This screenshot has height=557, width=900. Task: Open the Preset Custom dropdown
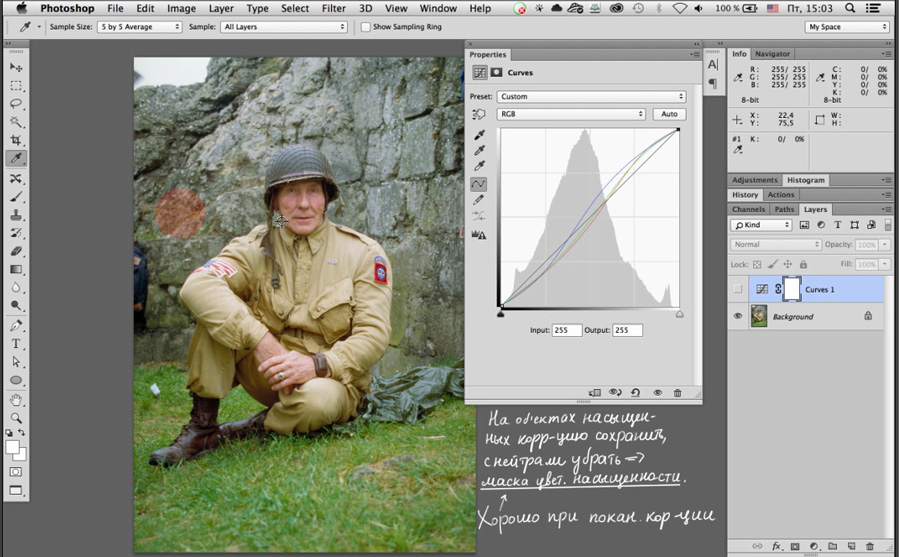(x=591, y=96)
